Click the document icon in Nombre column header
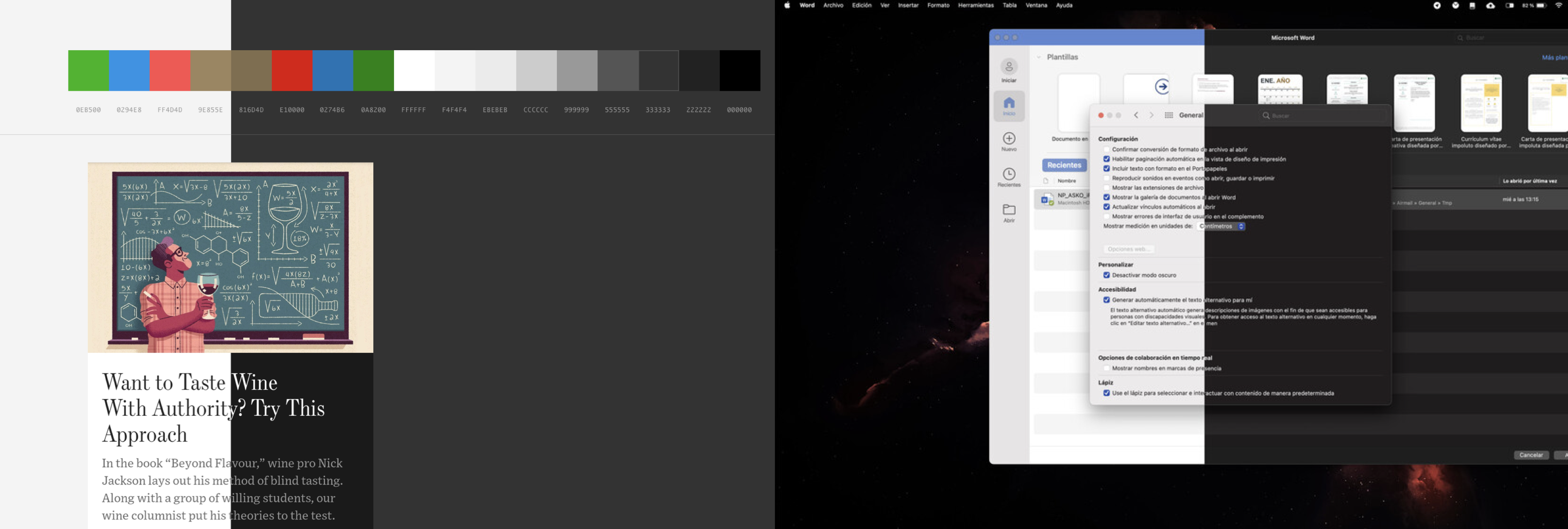Image resolution: width=1568 pixels, height=529 pixels. click(1046, 181)
